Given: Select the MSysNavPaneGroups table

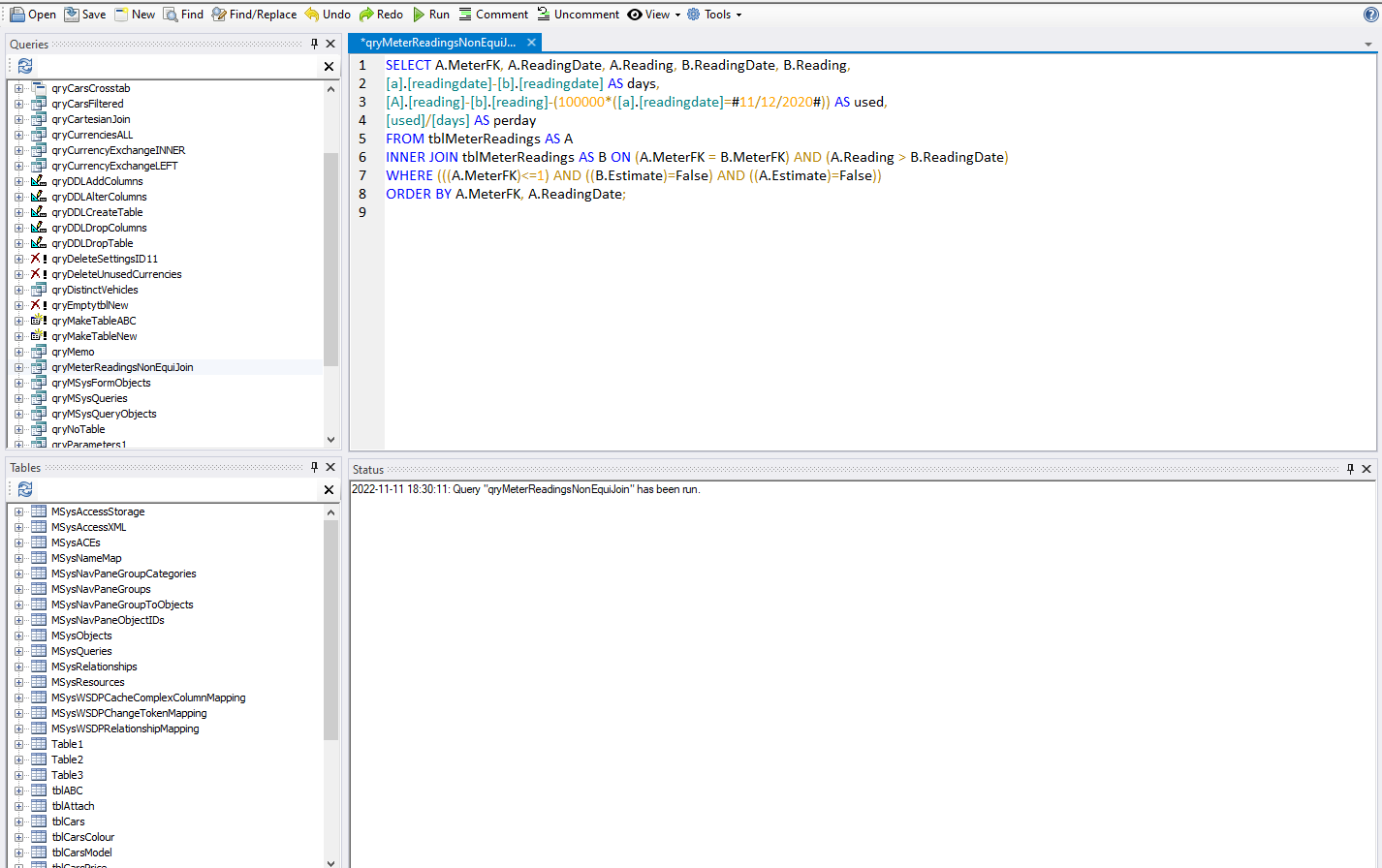Looking at the screenshot, I should 101,589.
